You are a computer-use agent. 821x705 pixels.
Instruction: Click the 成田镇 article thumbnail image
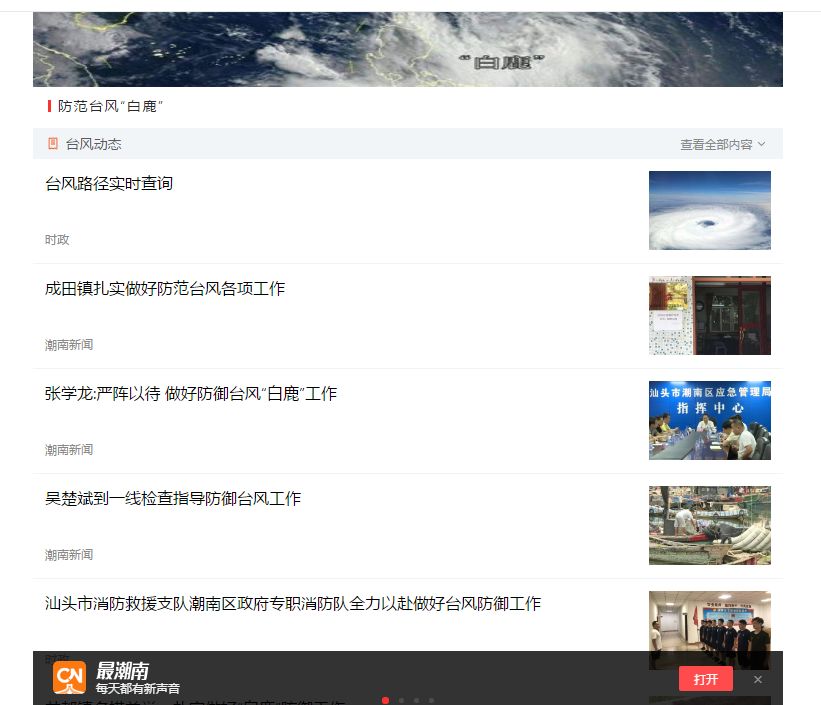(x=709, y=315)
